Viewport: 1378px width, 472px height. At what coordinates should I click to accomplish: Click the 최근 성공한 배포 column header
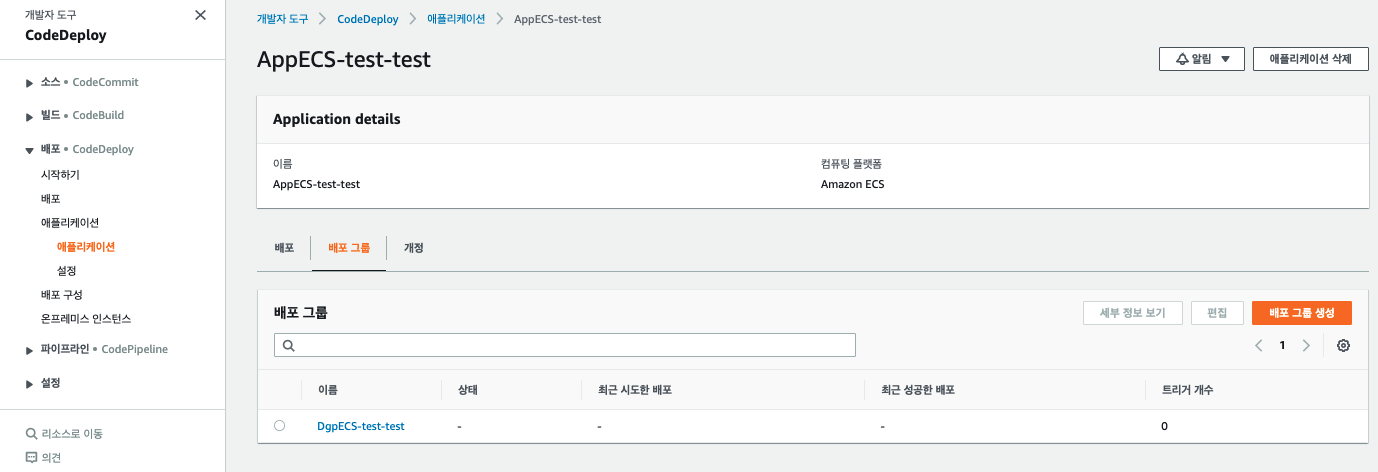coord(918,390)
